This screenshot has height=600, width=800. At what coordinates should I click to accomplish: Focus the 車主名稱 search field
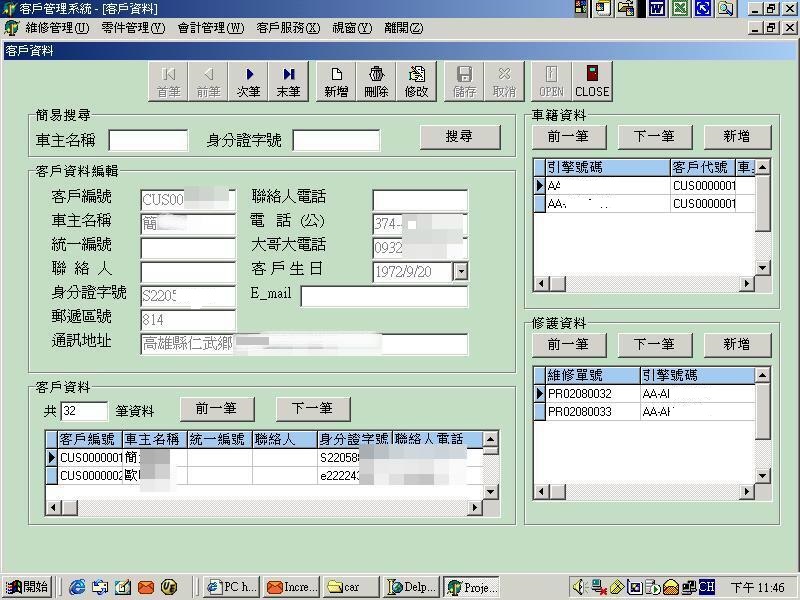(148, 140)
